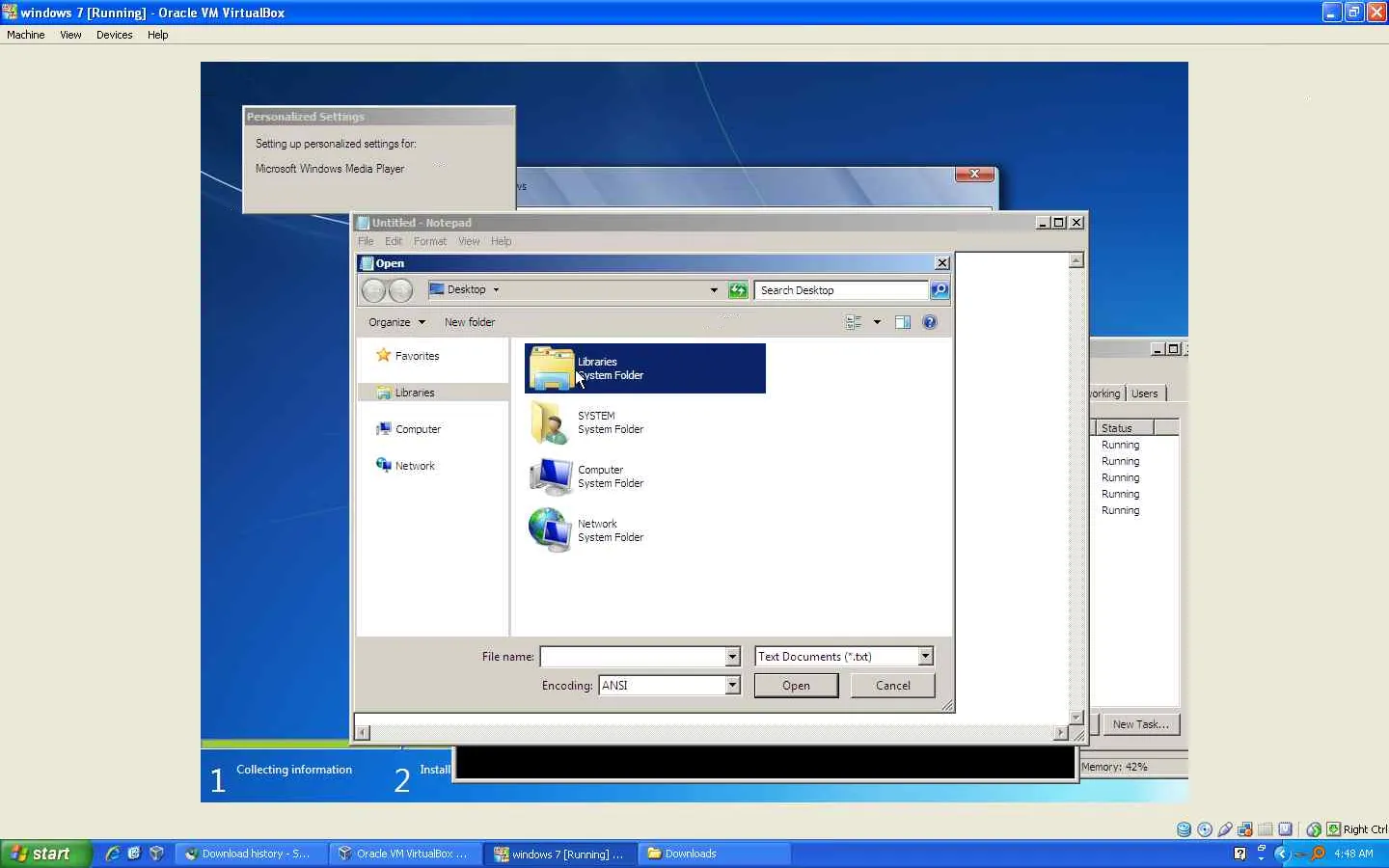Click the New folder button

[x=470, y=322]
